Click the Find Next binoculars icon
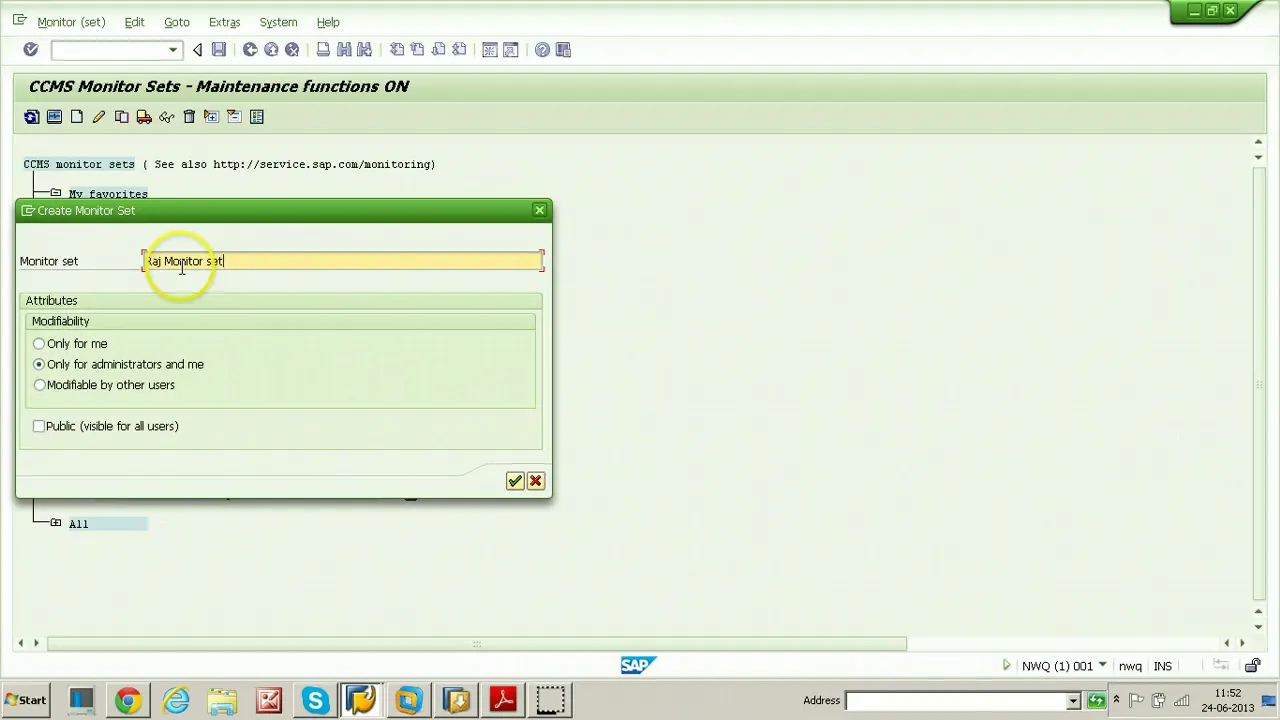Screen dimensions: 1280x720 [x=365, y=49]
